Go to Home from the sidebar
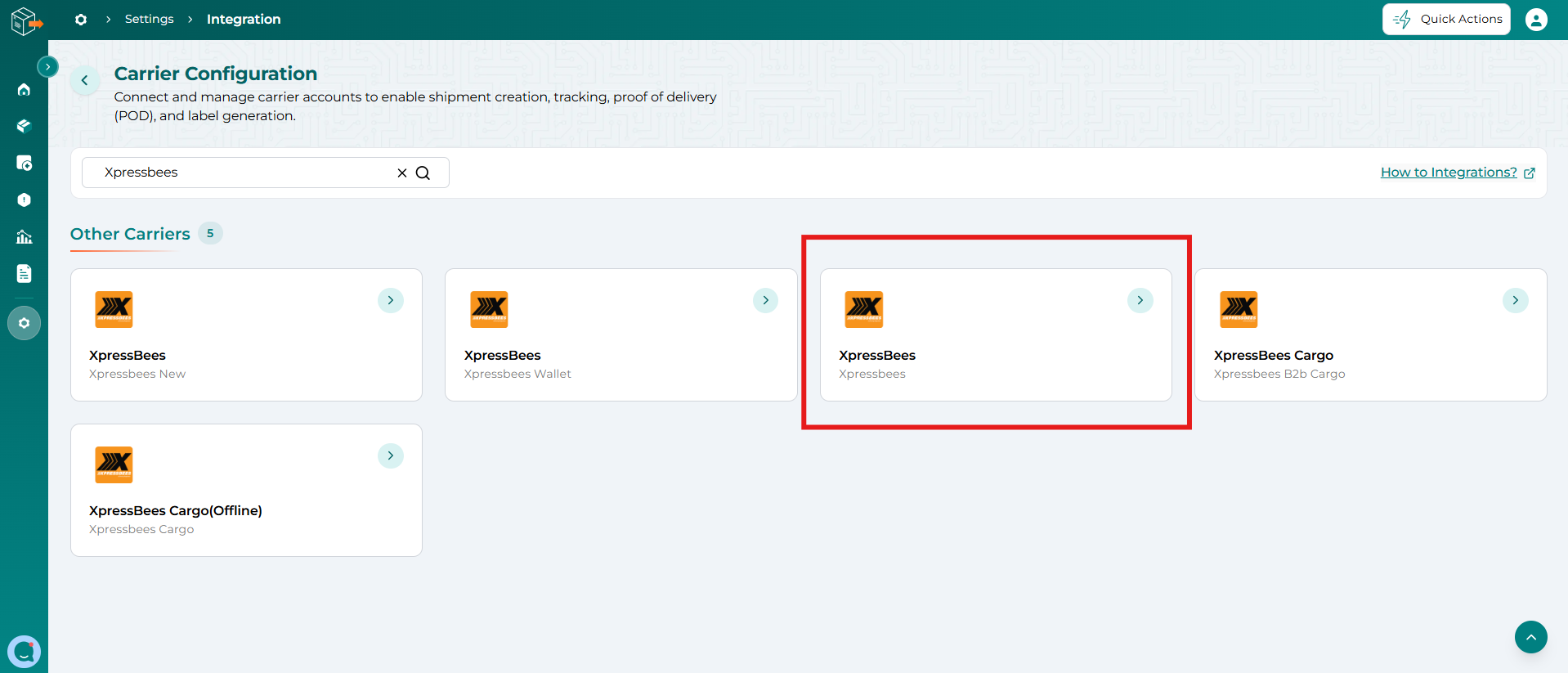 point(24,89)
